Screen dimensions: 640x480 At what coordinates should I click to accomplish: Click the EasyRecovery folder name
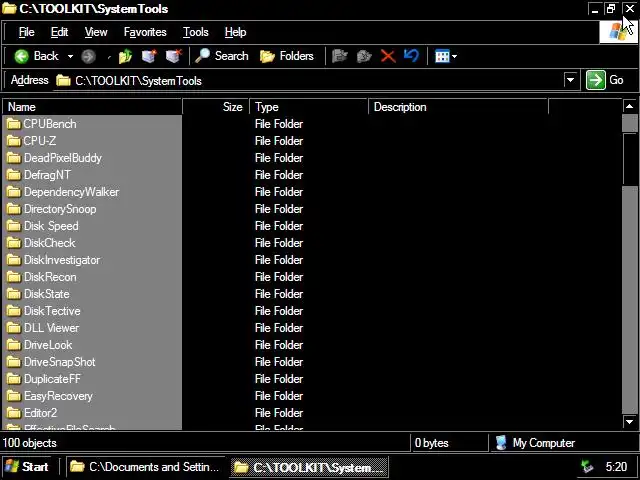click(x=58, y=396)
